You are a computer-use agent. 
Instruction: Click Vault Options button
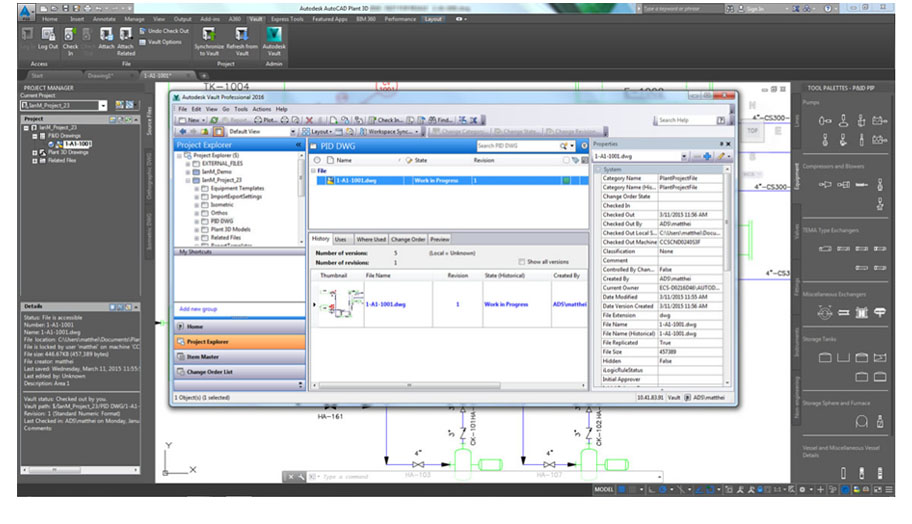161,42
